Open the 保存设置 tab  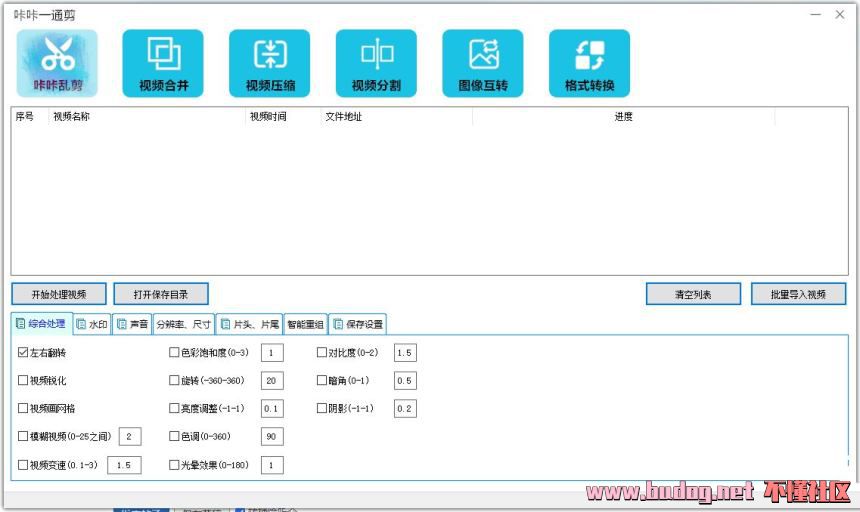pos(357,324)
